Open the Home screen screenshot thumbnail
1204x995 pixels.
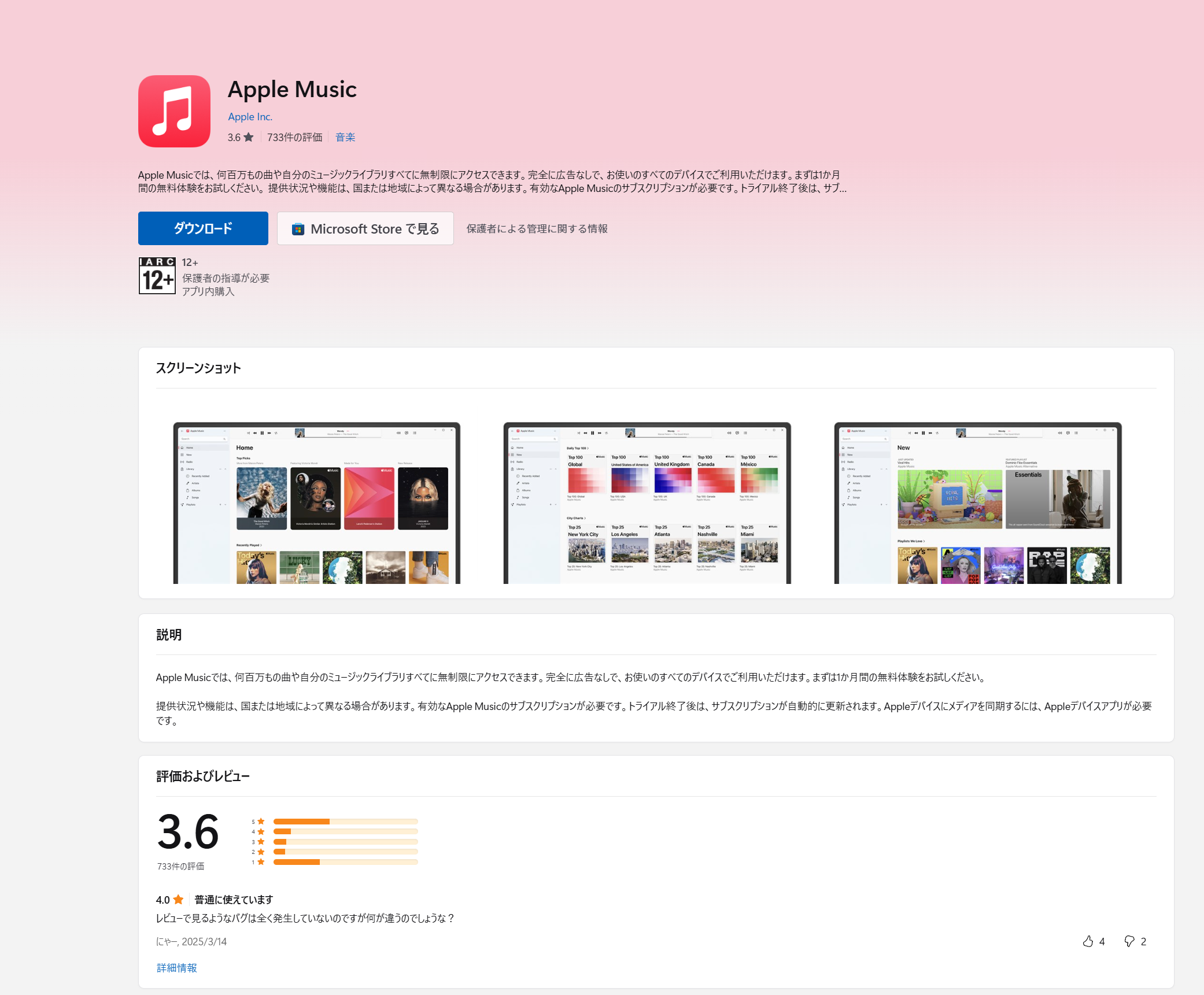tap(317, 502)
